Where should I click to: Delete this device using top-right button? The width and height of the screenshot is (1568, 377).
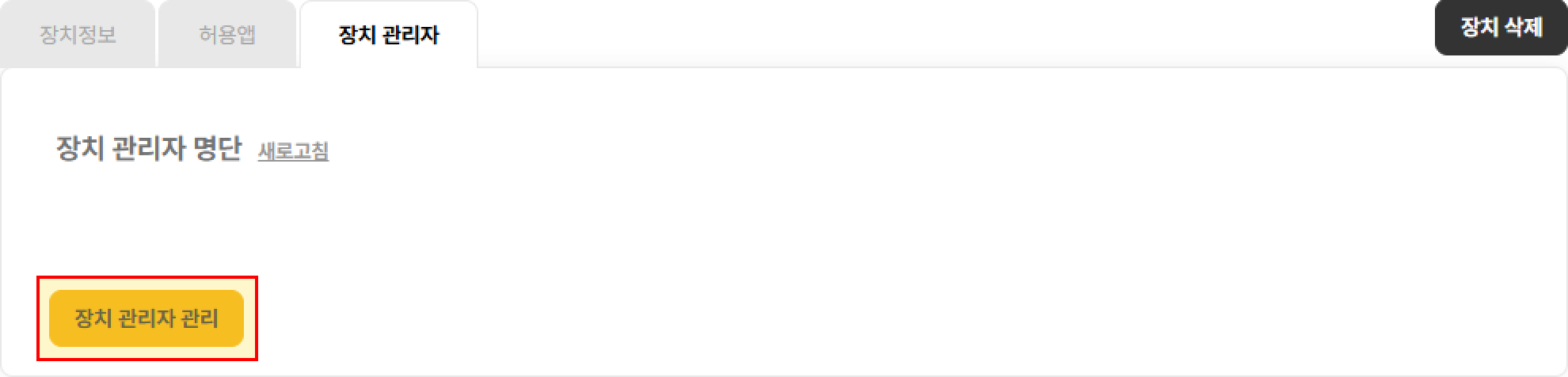tap(1501, 28)
